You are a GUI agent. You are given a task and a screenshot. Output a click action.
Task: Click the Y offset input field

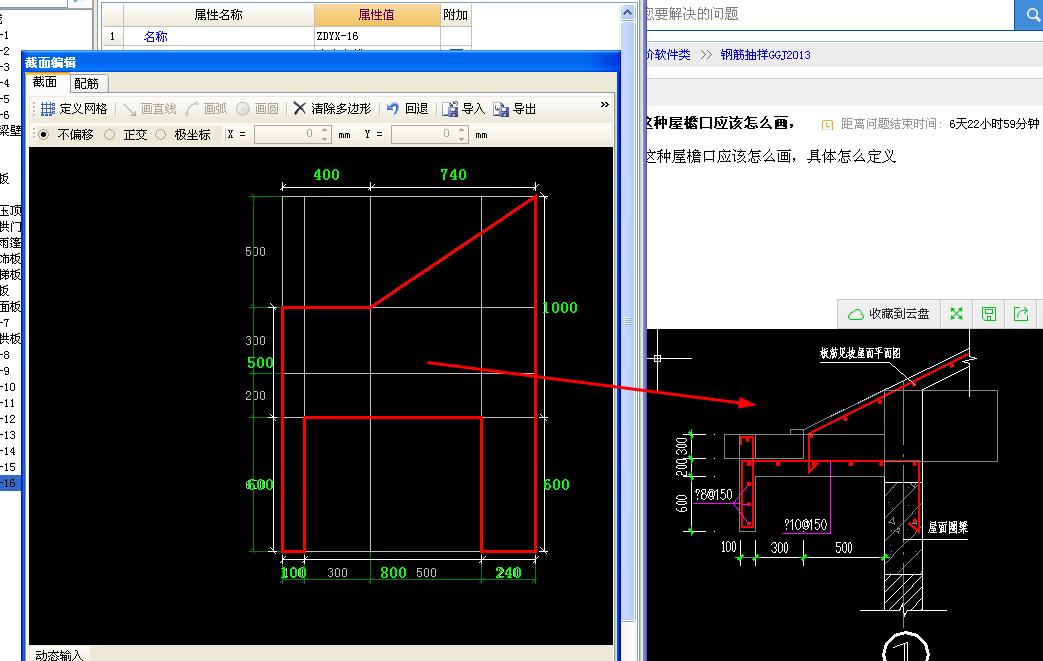pyautogui.click(x=424, y=134)
